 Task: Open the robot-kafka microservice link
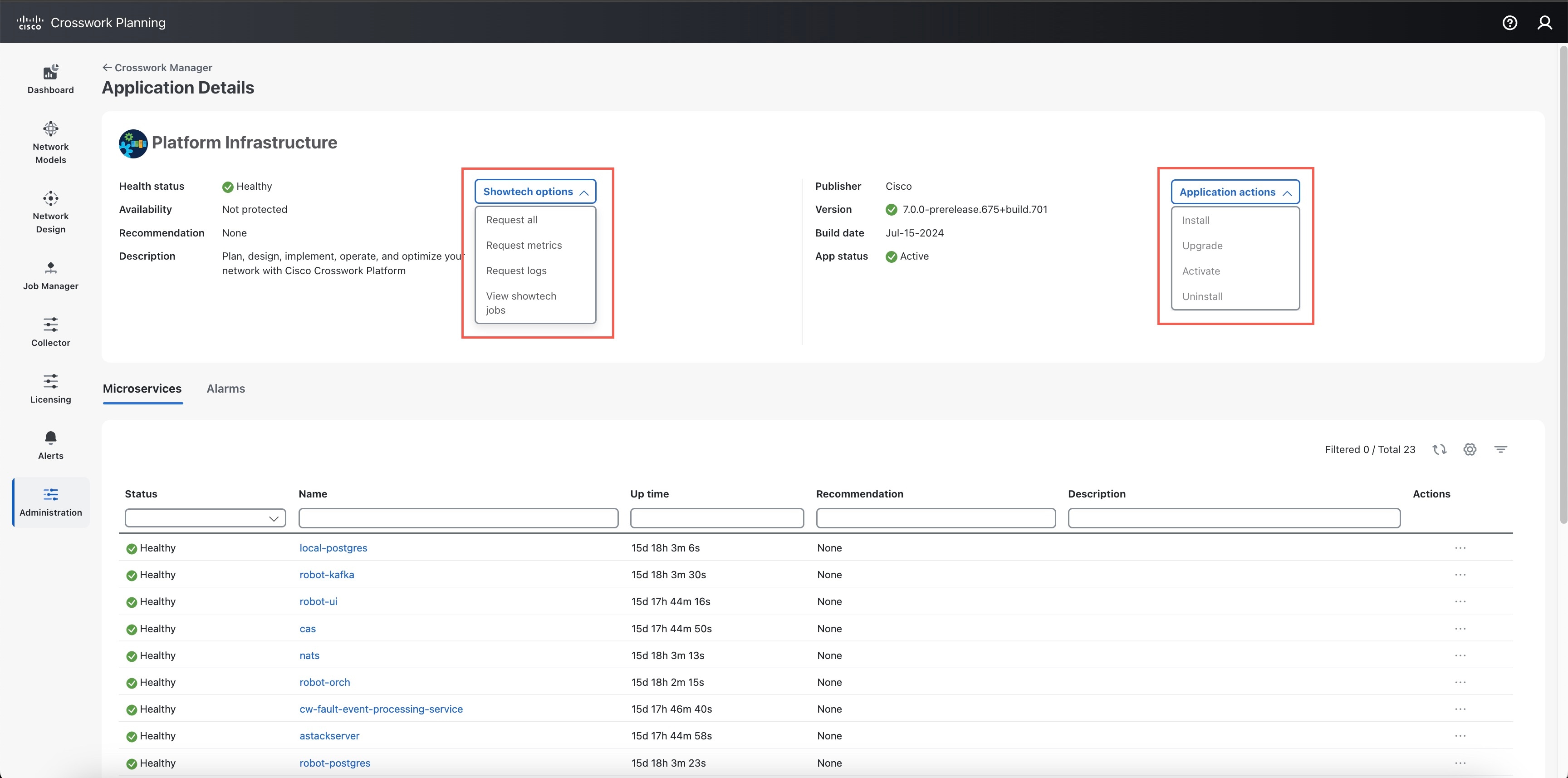point(327,575)
